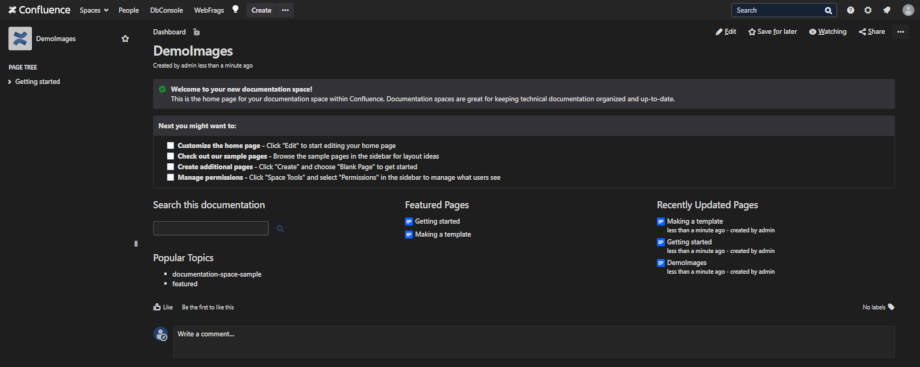The height and width of the screenshot is (367, 920).
Task: Open Getting started in the page tree
Action: point(38,82)
